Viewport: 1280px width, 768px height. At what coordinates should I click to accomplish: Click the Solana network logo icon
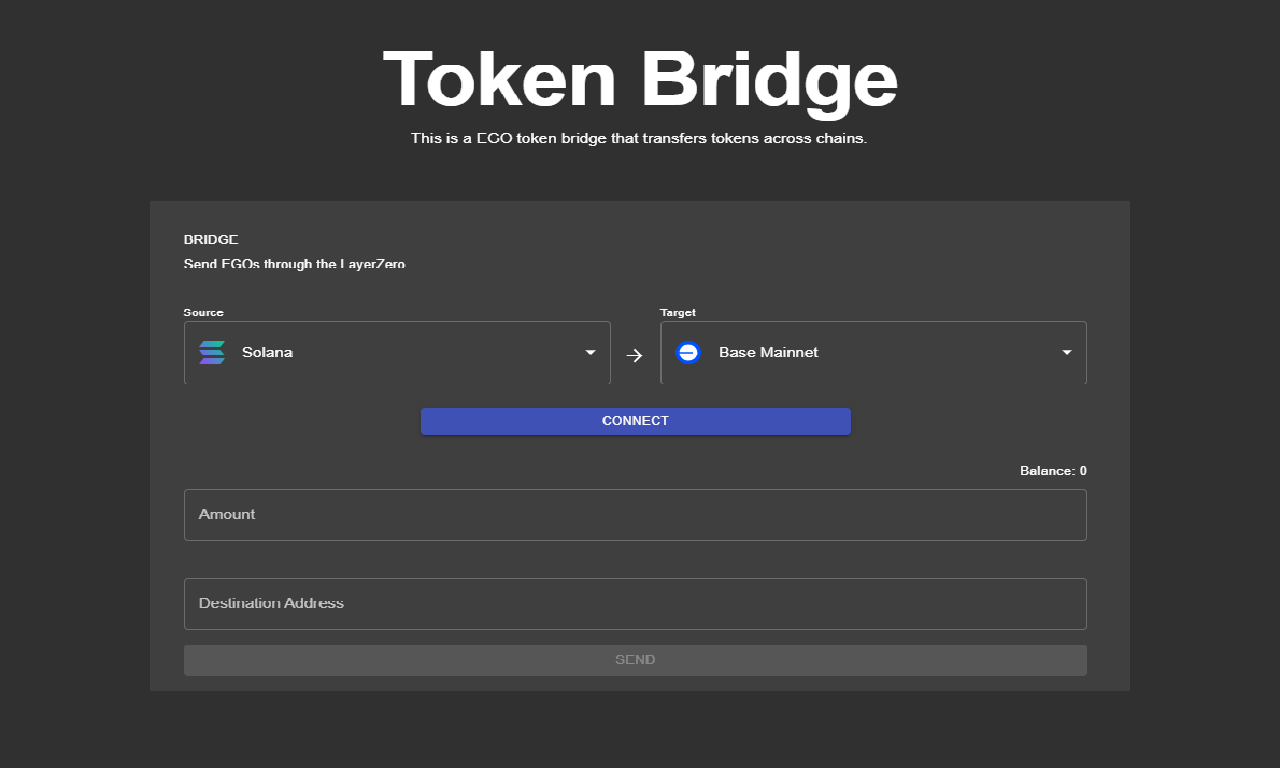[212, 352]
